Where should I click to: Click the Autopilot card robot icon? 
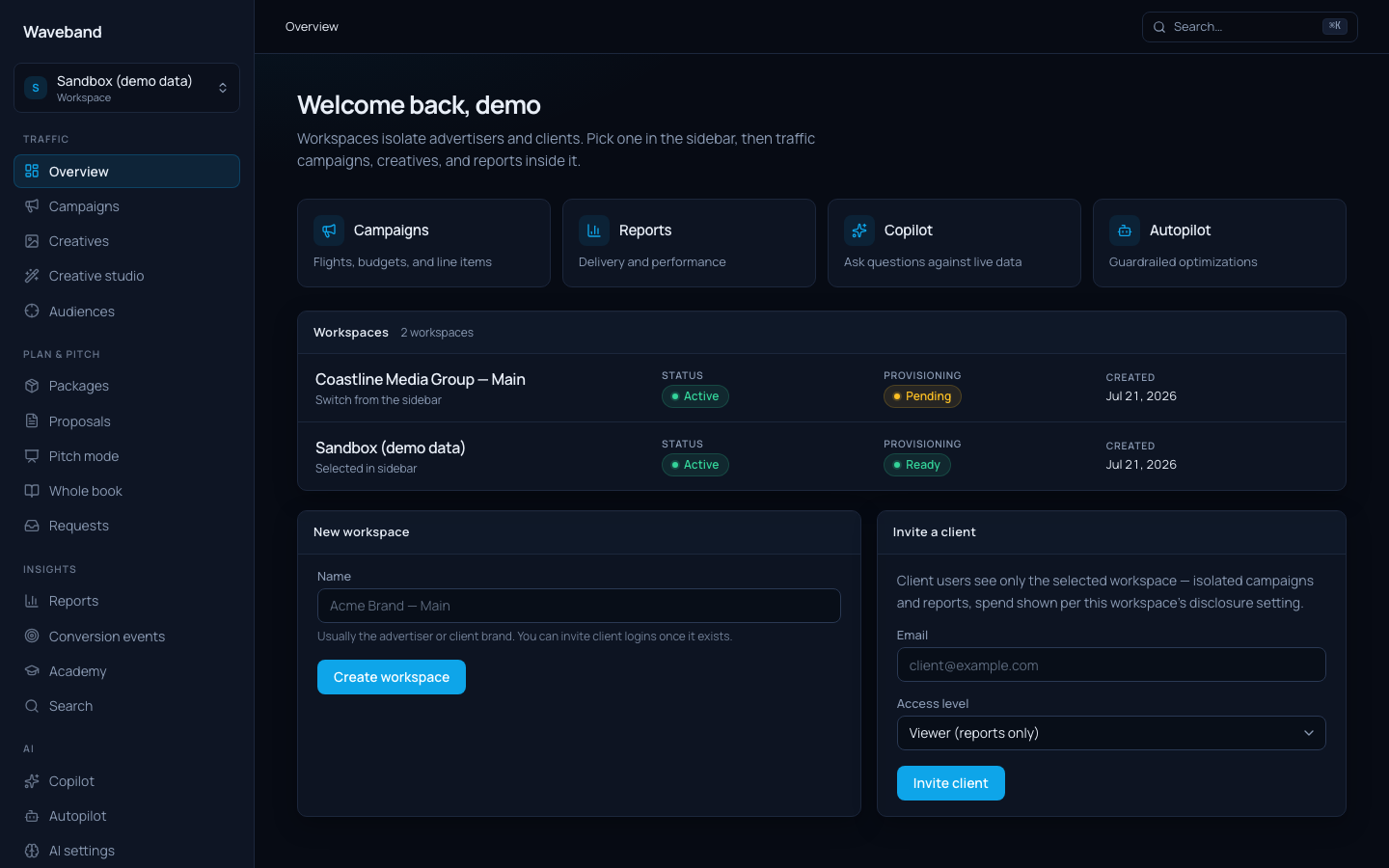point(1125,231)
